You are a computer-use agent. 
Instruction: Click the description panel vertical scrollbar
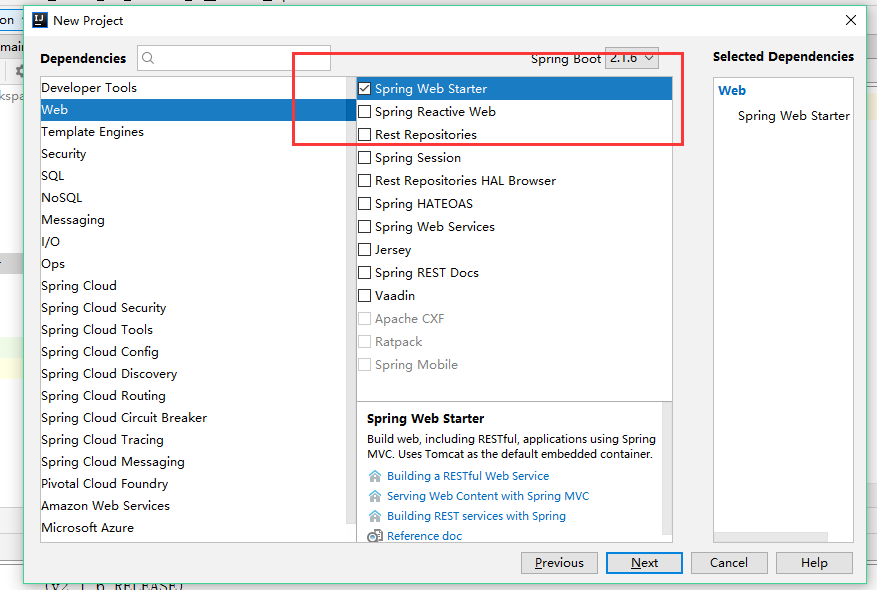coord(667,469)
